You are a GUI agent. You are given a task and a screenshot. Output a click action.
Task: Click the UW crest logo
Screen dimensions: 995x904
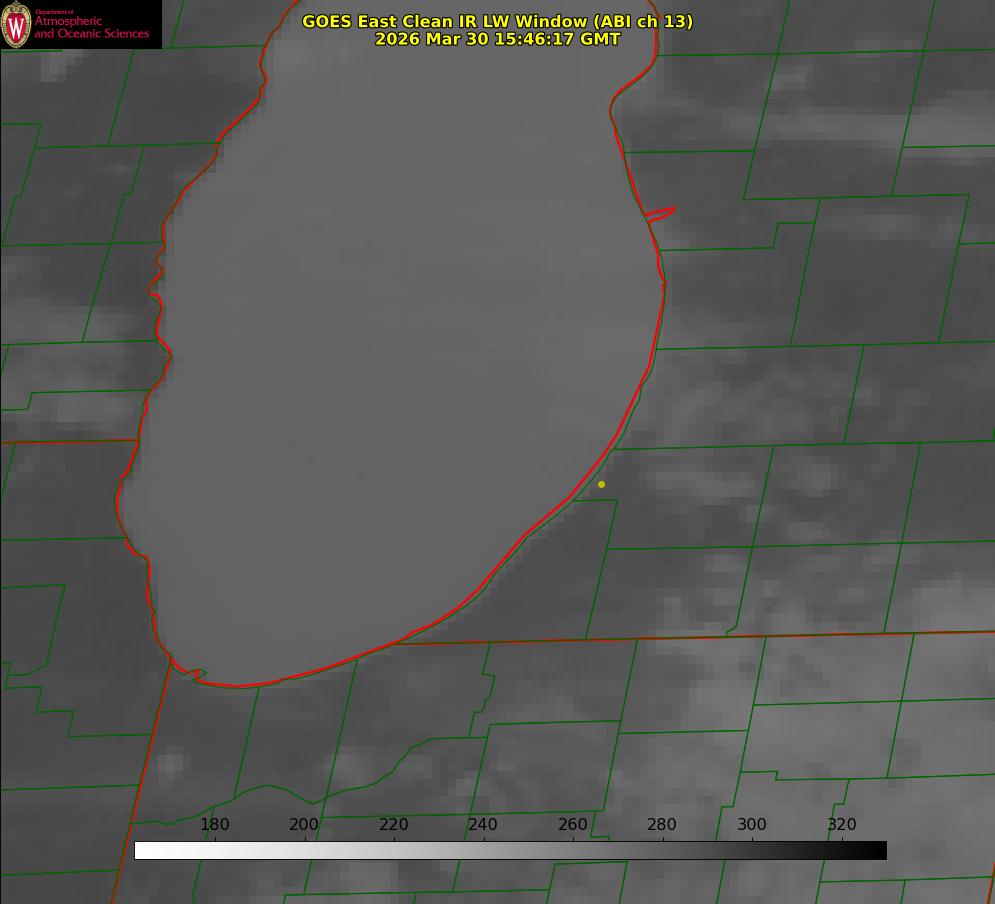(x=17, y=25)
